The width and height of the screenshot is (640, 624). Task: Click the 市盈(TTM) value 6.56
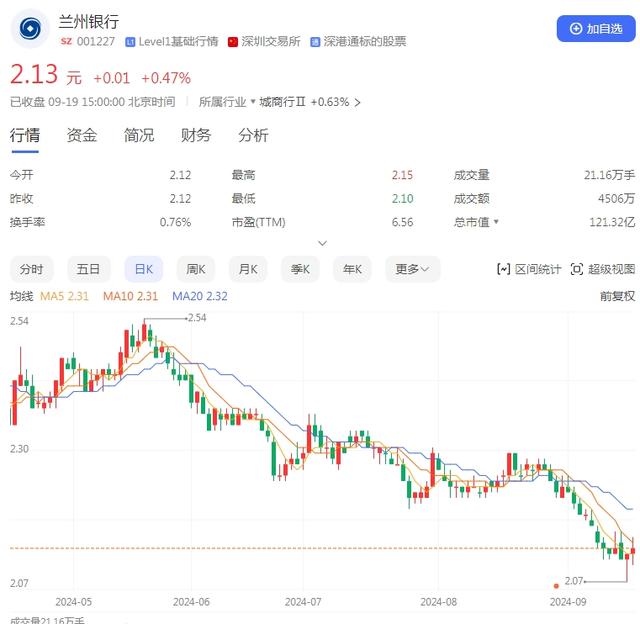tap(402, 222)
